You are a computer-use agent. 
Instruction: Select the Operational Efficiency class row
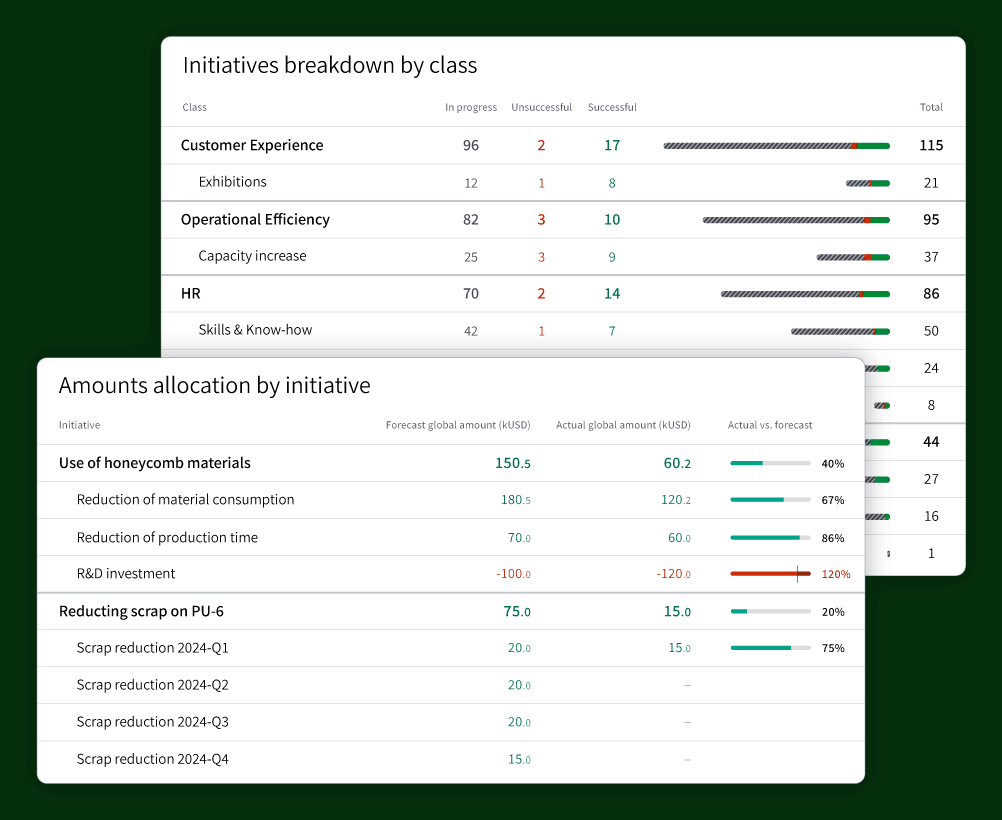563,220
